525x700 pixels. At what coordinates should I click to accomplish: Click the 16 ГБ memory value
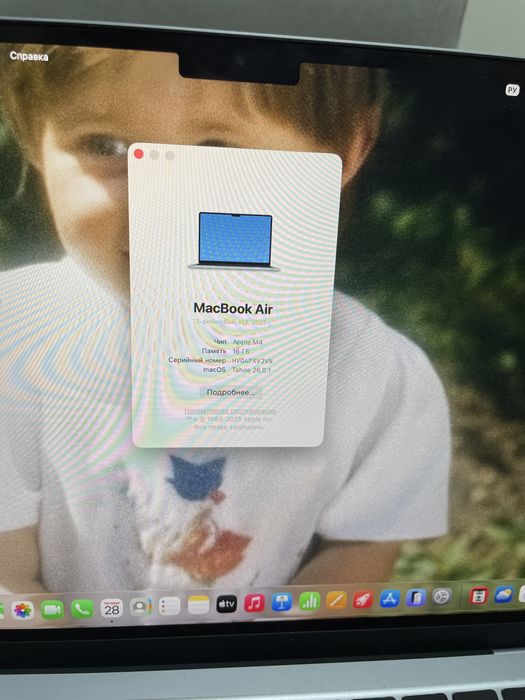tap(241, 351)
